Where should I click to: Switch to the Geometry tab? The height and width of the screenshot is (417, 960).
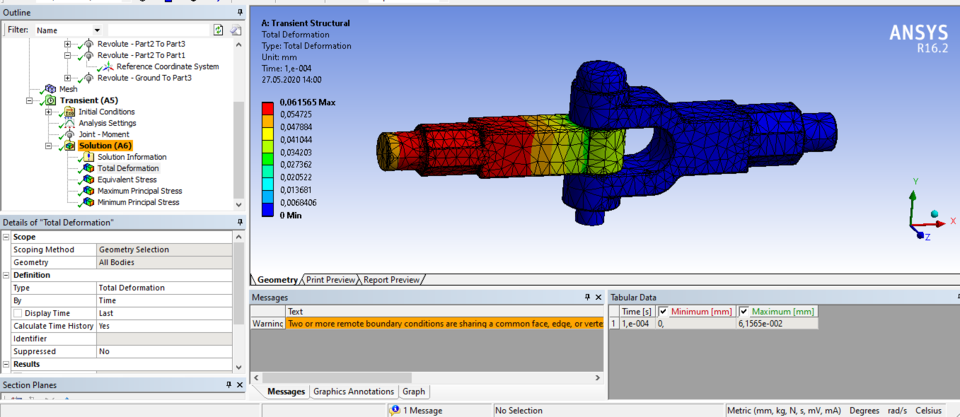(277, 280)
